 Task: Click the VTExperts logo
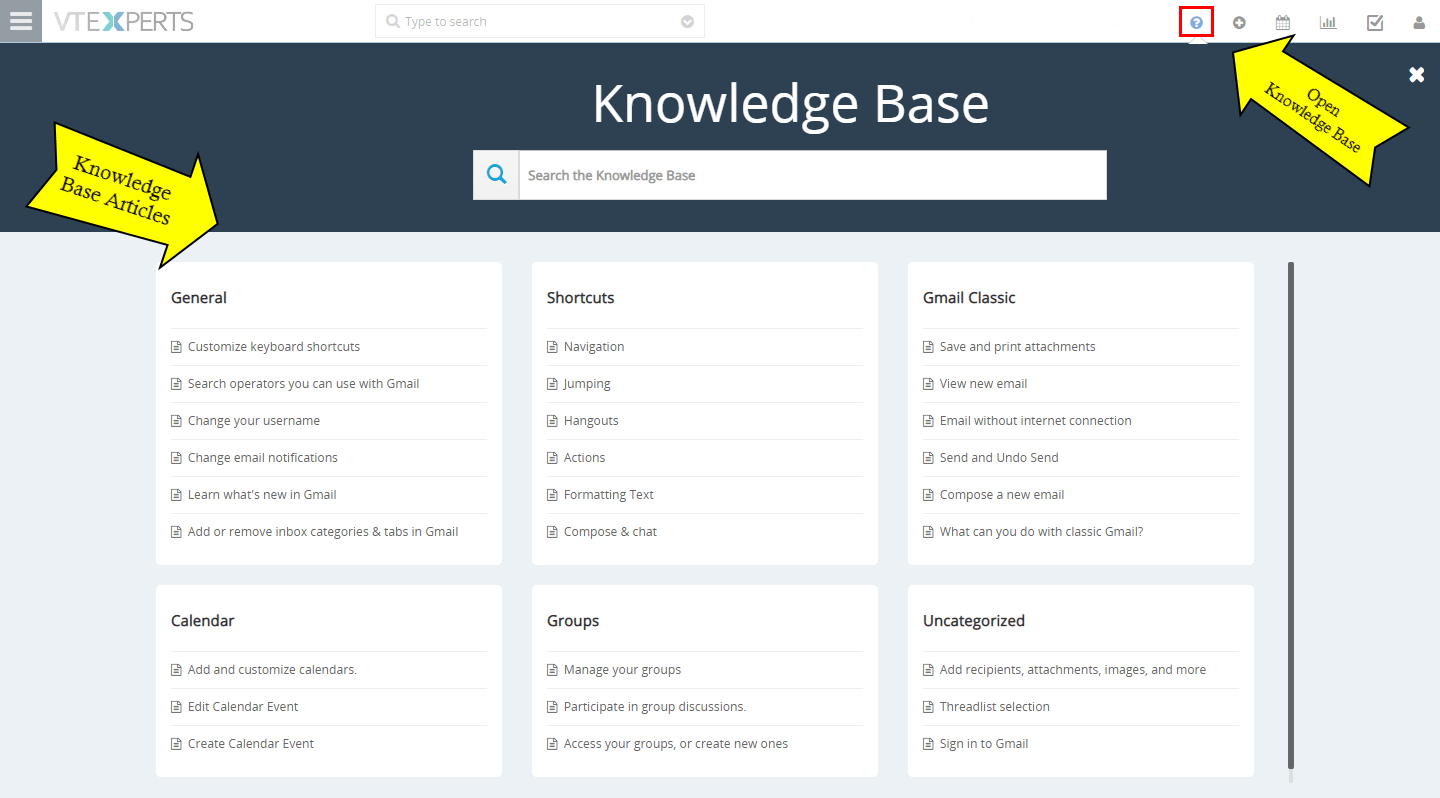123,20
